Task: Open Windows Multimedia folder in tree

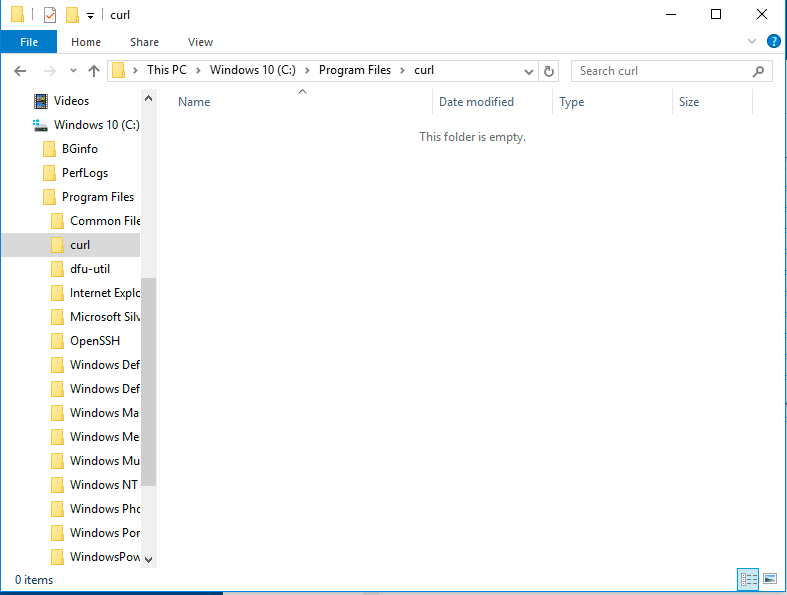Action: point(104,461)
